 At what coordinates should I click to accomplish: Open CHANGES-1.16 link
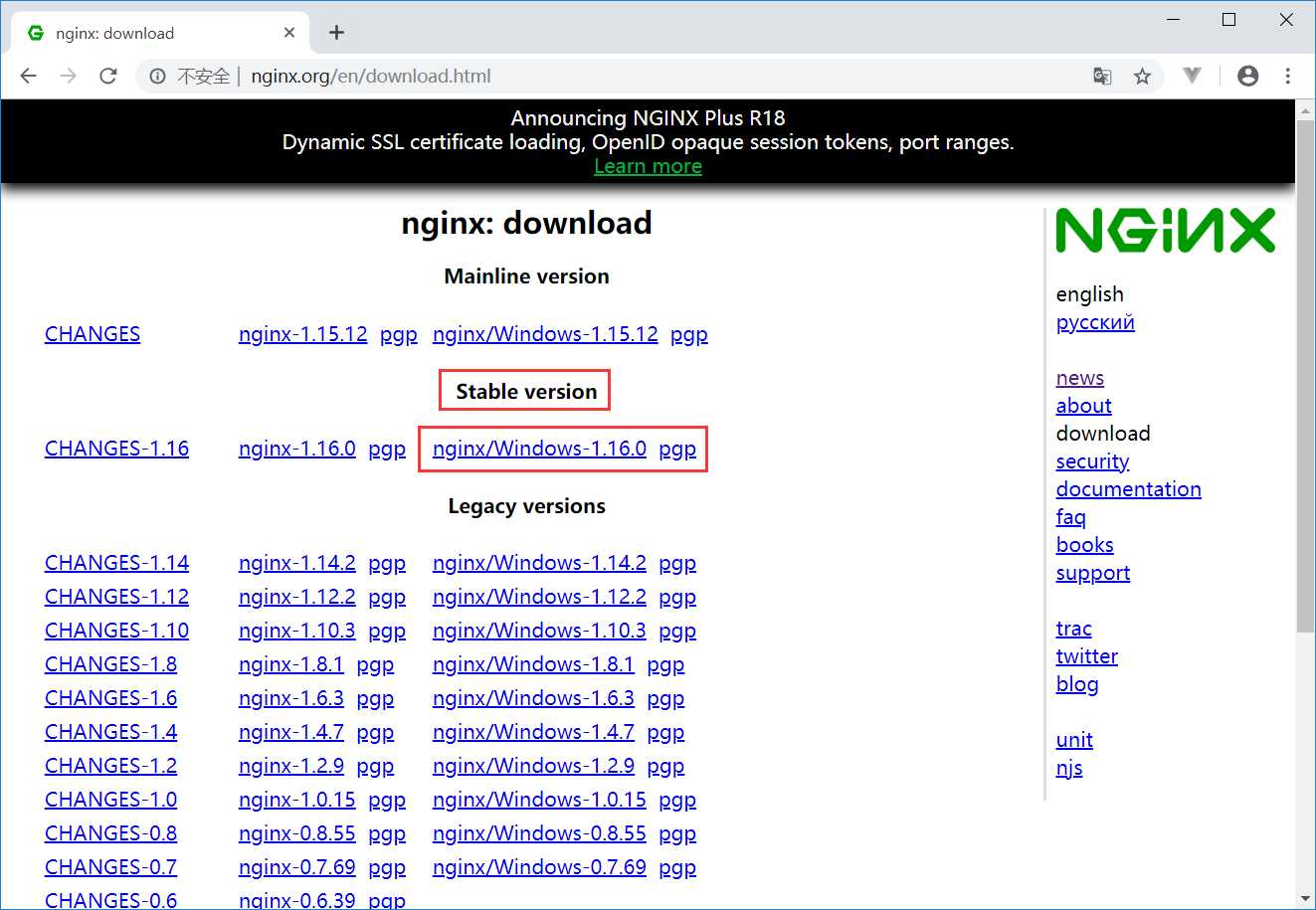point(116,449)
